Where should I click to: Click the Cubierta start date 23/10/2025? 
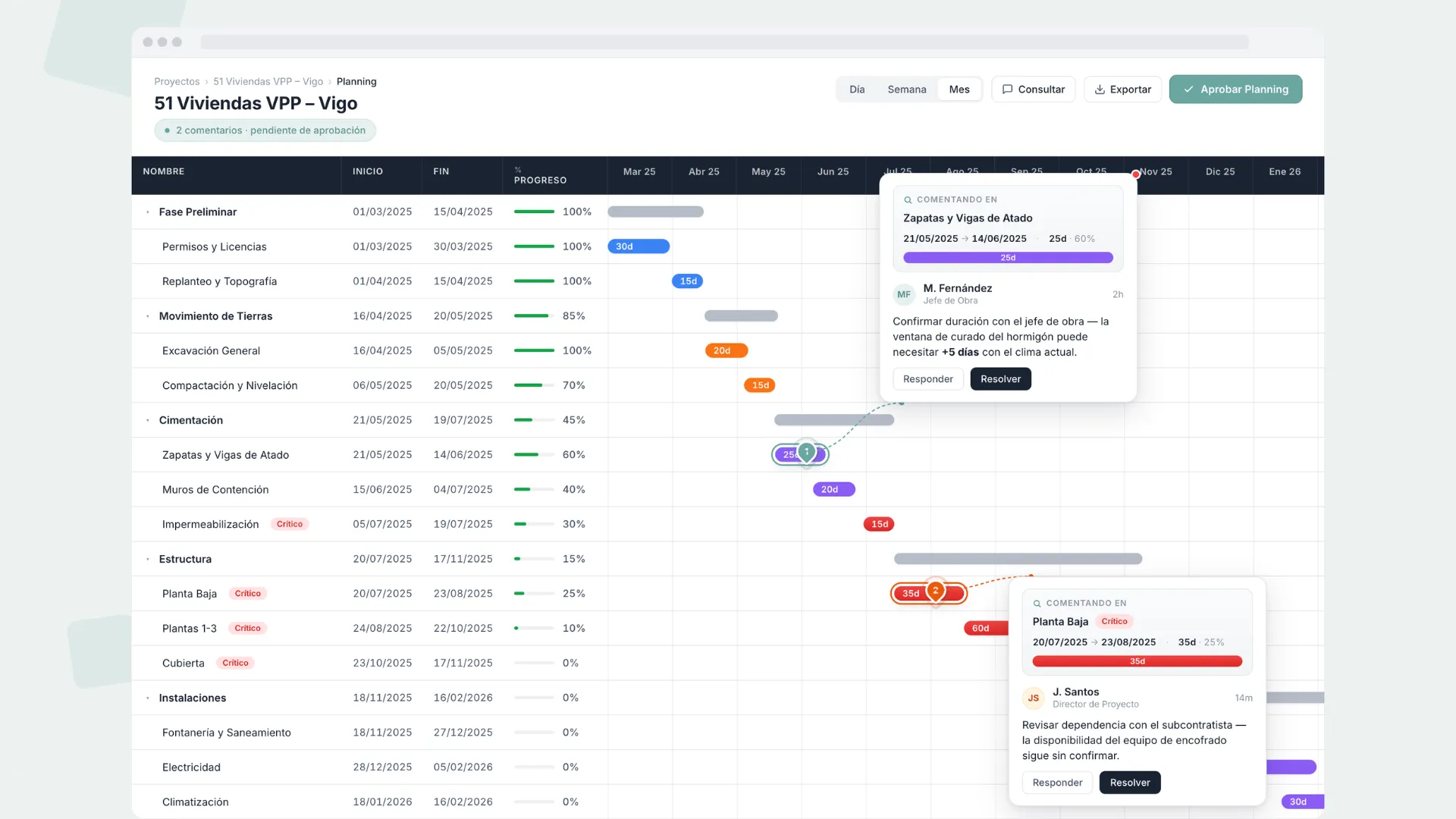(x=382, y=663)
